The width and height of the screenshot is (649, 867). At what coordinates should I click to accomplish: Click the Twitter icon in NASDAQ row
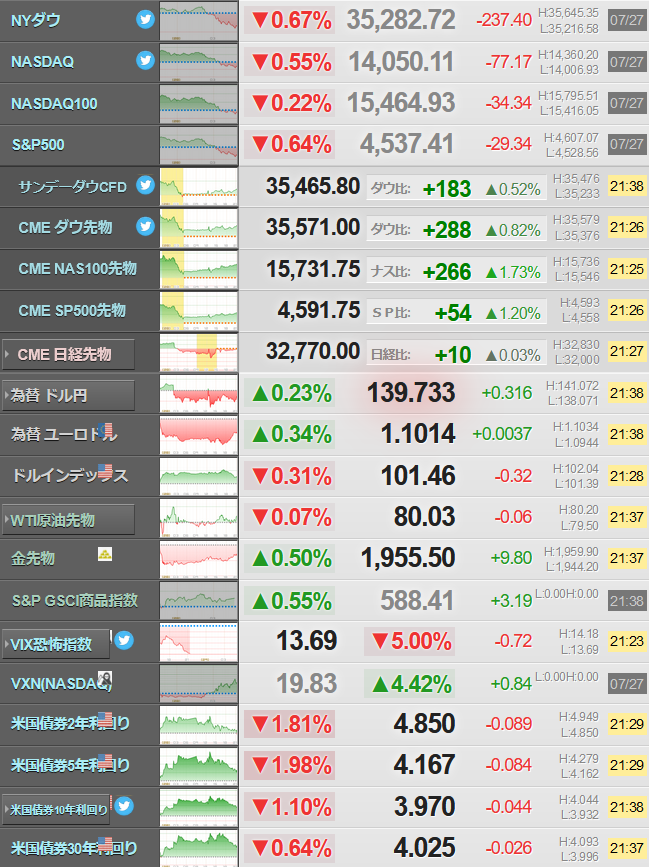pos(145,60)
